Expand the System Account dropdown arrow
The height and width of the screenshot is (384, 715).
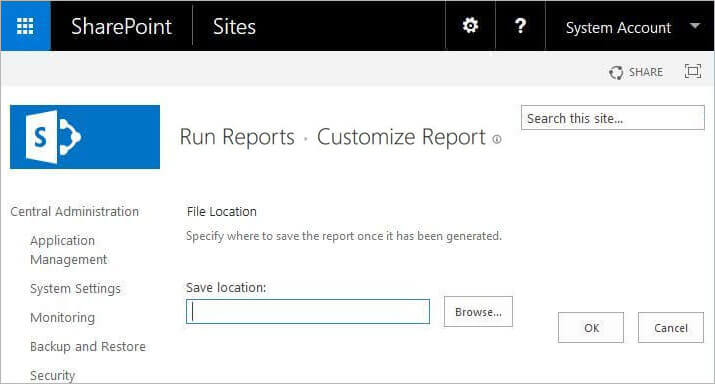(694, 26)
